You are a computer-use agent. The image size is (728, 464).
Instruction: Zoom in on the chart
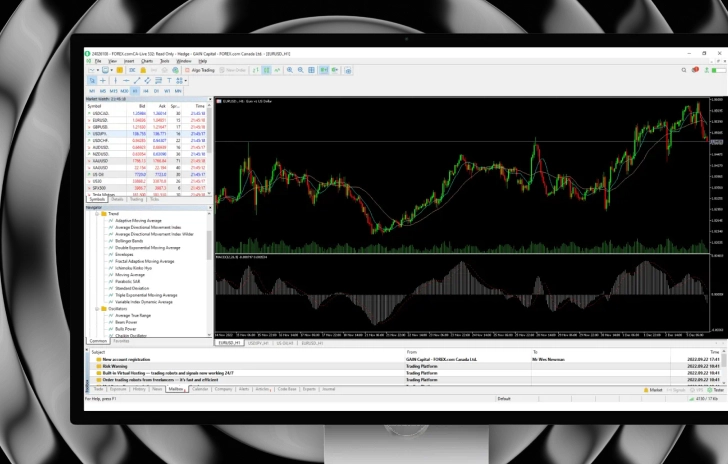coord(289,70)
